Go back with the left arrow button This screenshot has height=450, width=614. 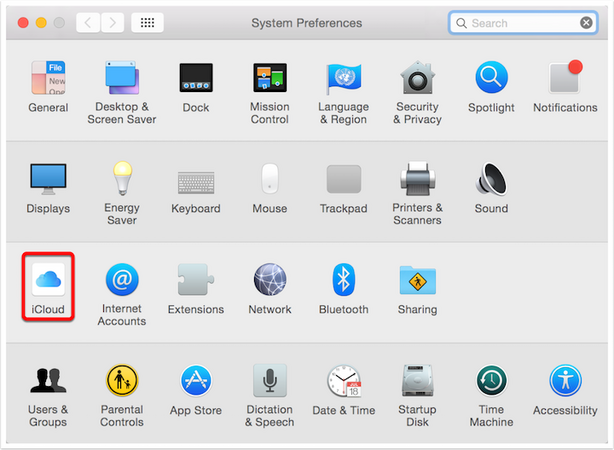pos(89,22)
